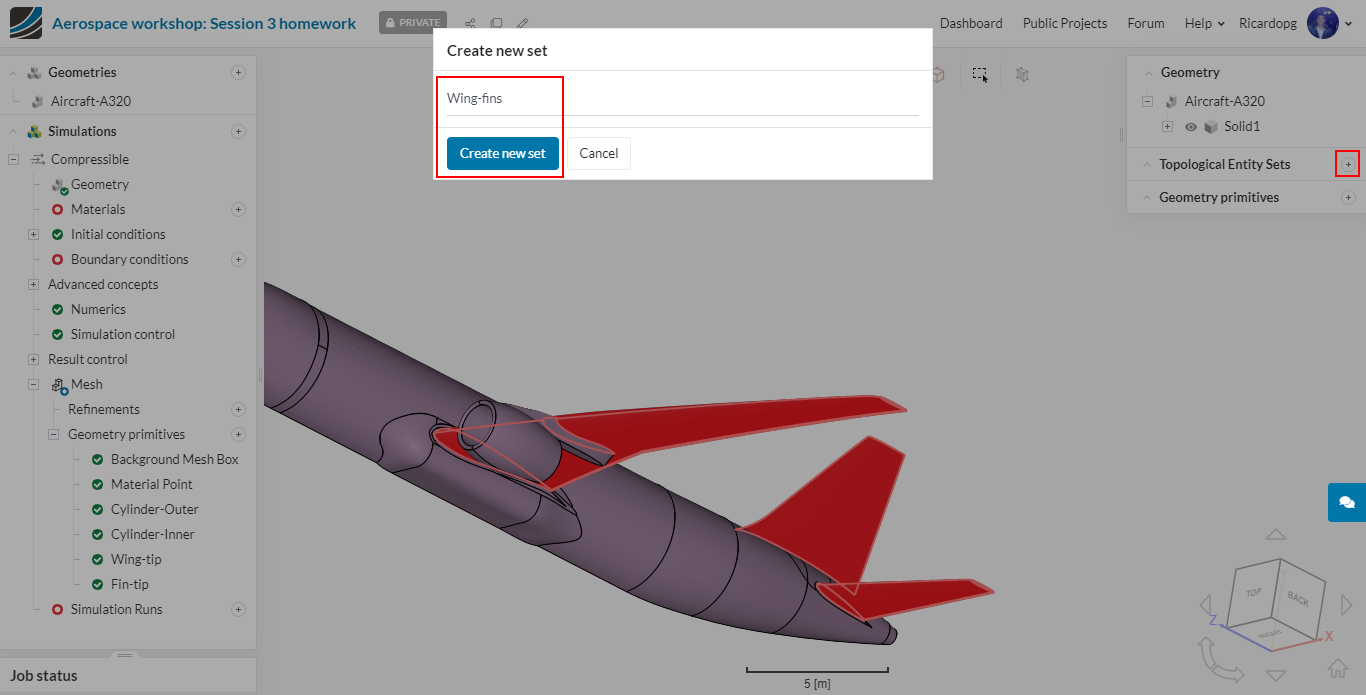
Task: Rotate view down with bottom arrow
Action: click(1276, 675)
